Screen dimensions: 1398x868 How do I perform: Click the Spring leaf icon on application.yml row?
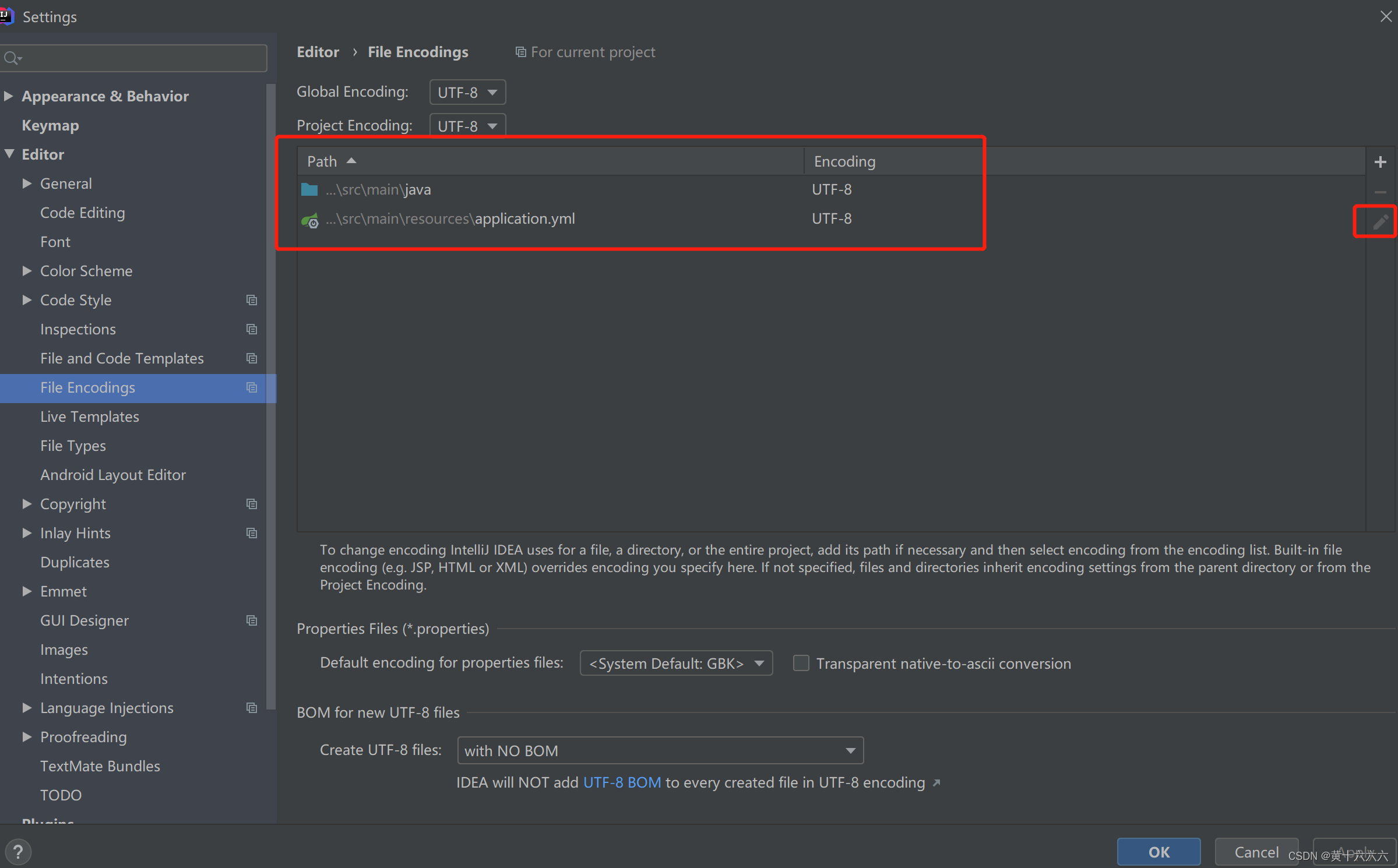(x=309, y=220)
